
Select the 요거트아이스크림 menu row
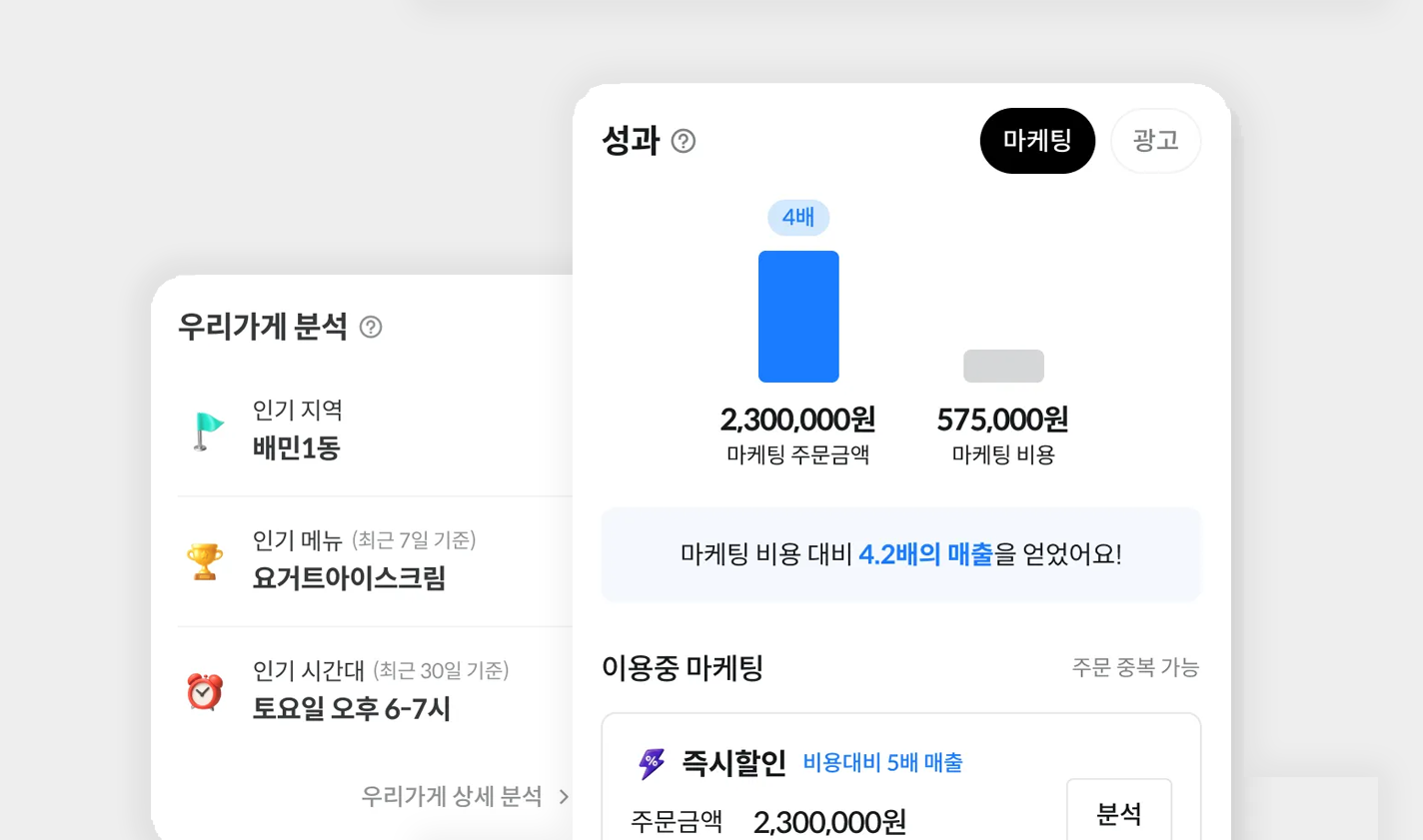[375, 561]
